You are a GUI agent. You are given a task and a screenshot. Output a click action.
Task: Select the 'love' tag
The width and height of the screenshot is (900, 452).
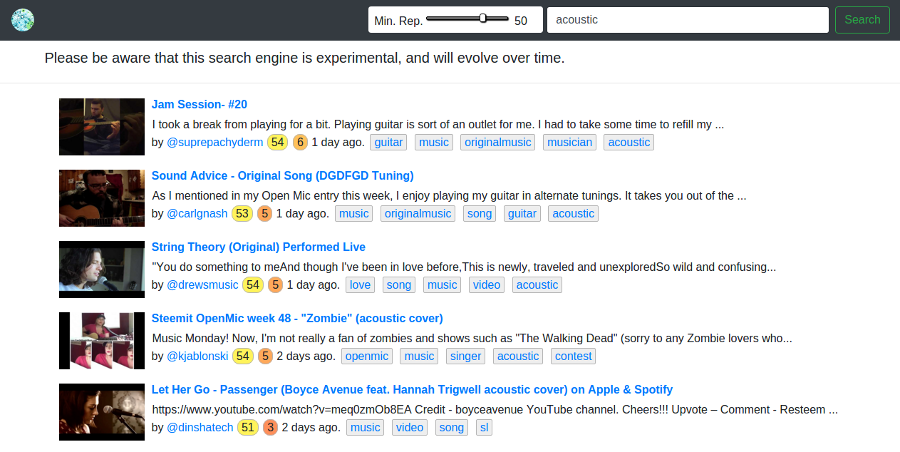point(360,285)
